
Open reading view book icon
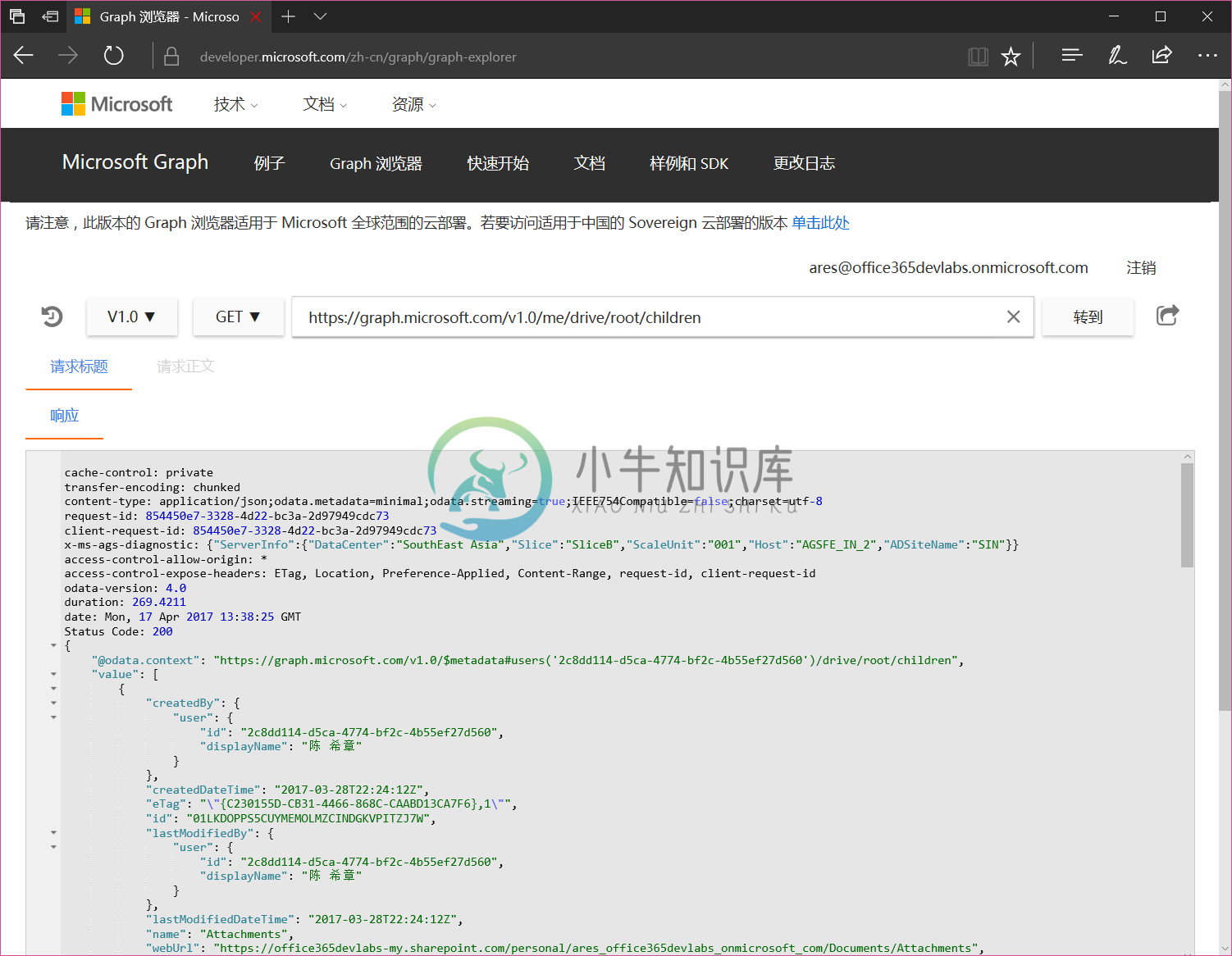978,57
